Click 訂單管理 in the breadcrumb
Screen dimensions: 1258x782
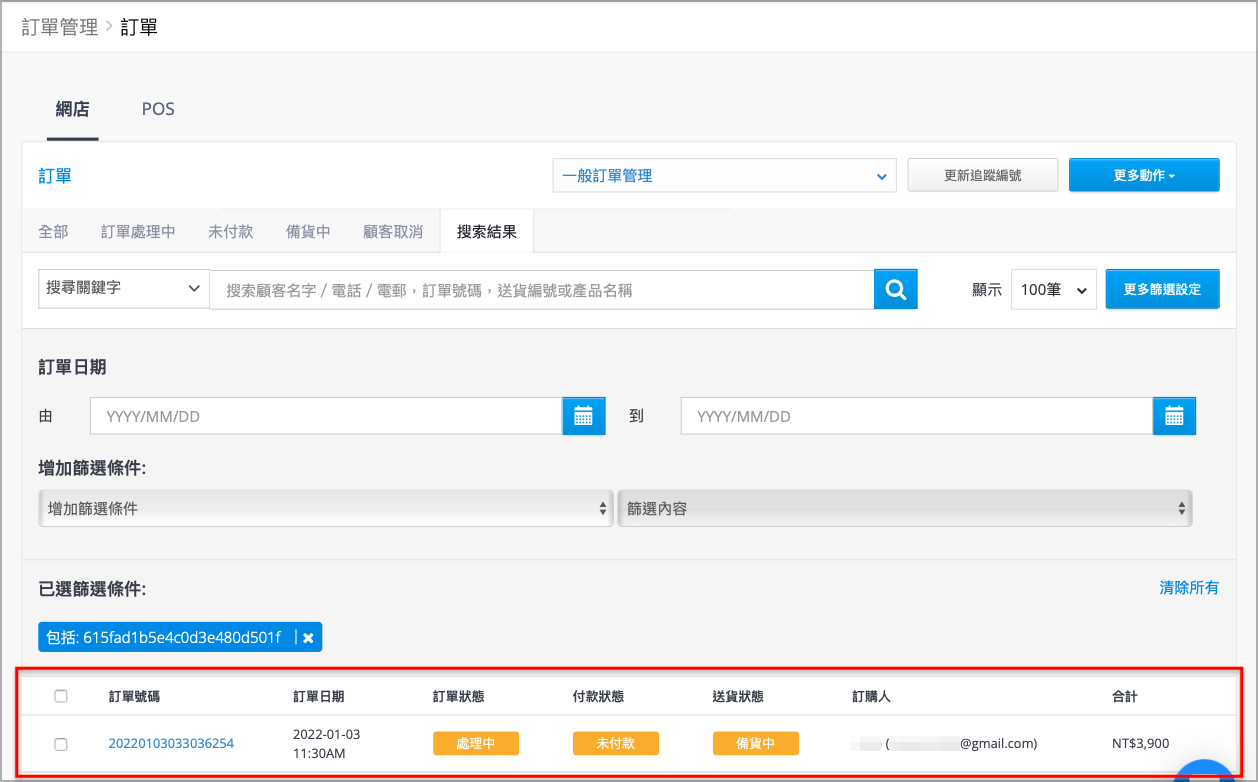60,27
